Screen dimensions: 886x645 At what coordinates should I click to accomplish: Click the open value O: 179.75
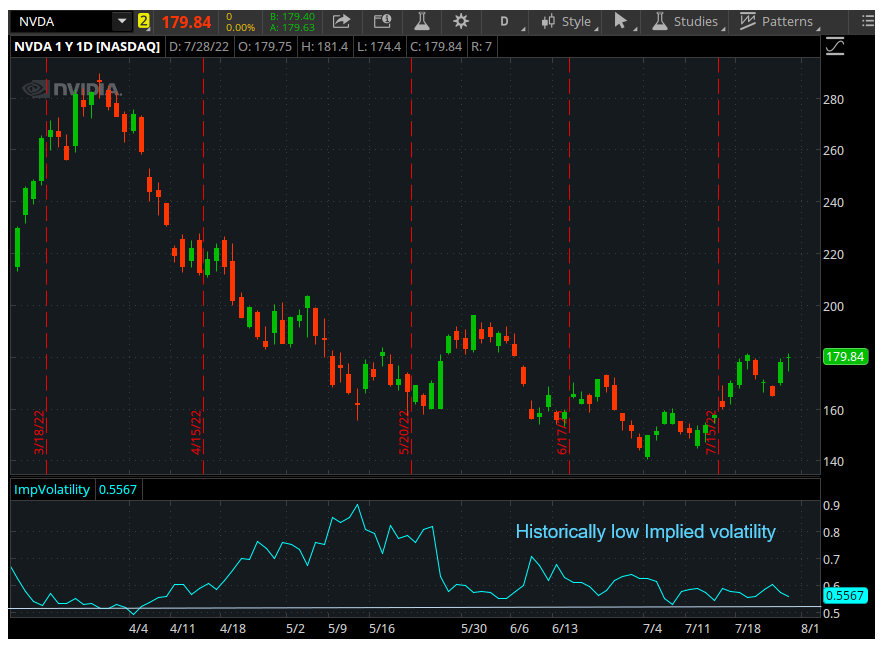pos(265,46)
